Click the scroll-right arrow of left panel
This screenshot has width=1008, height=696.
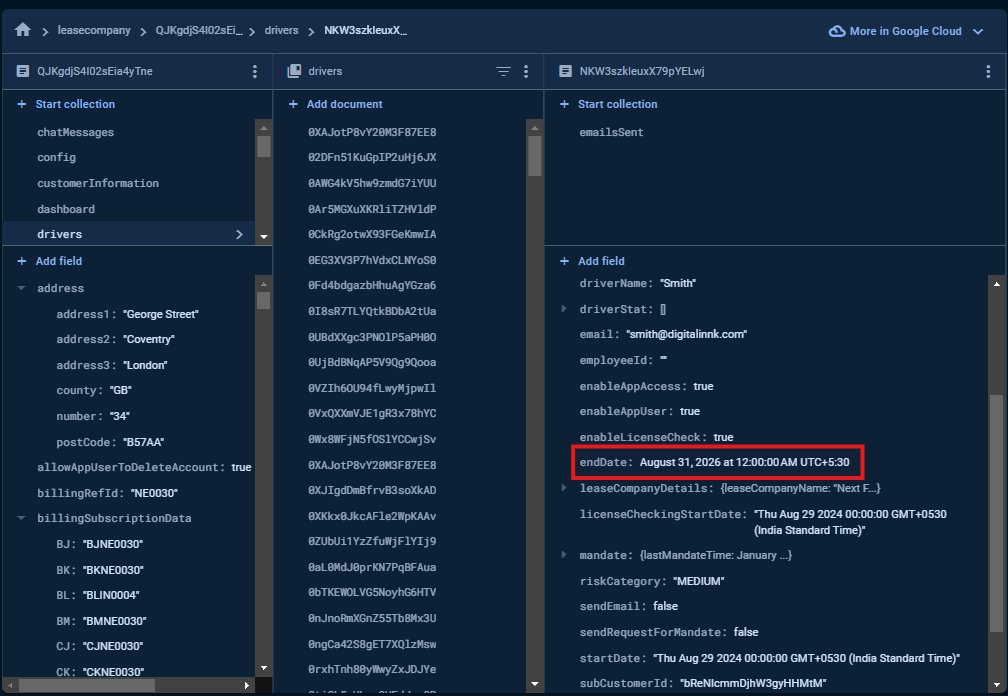click(x=247, y=685)
